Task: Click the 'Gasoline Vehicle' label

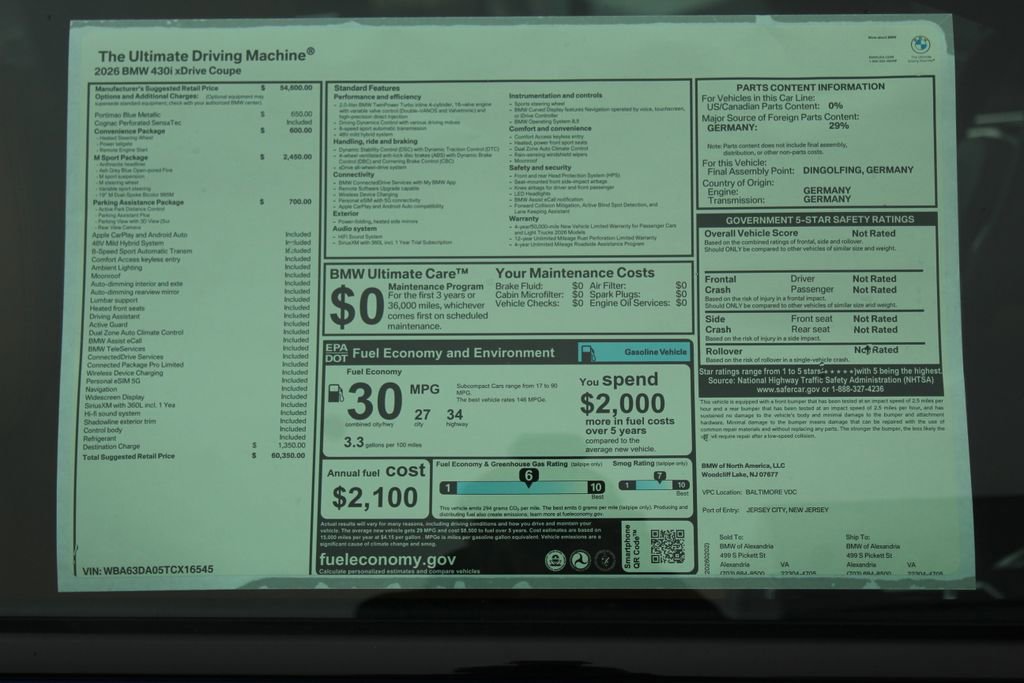Action: click(x=655, y=352)
